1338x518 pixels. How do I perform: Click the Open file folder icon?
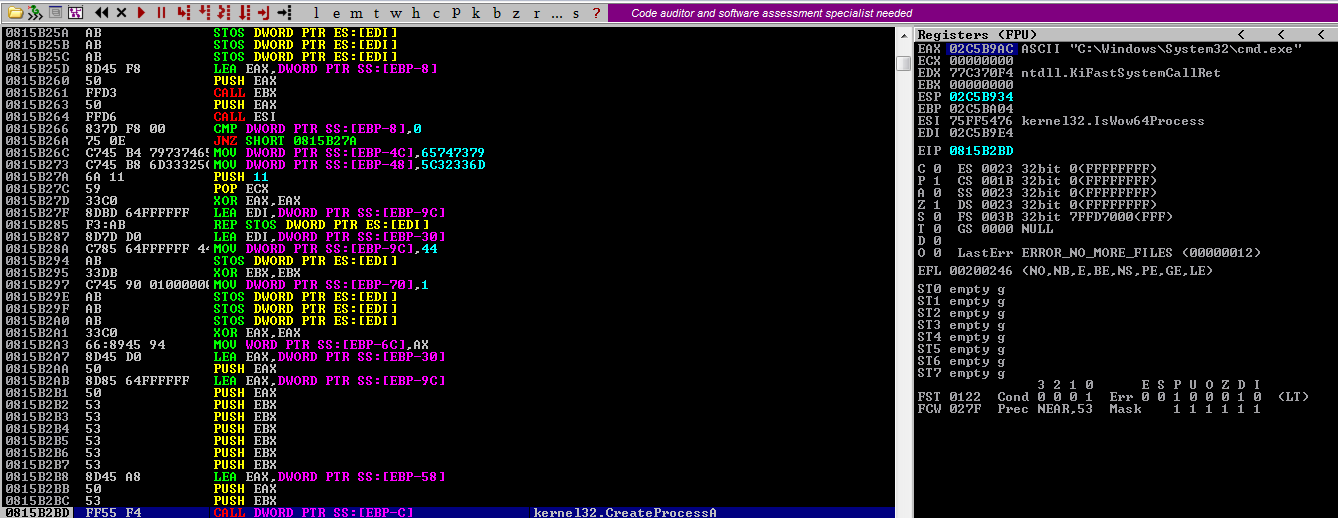(x=14, y=13)
